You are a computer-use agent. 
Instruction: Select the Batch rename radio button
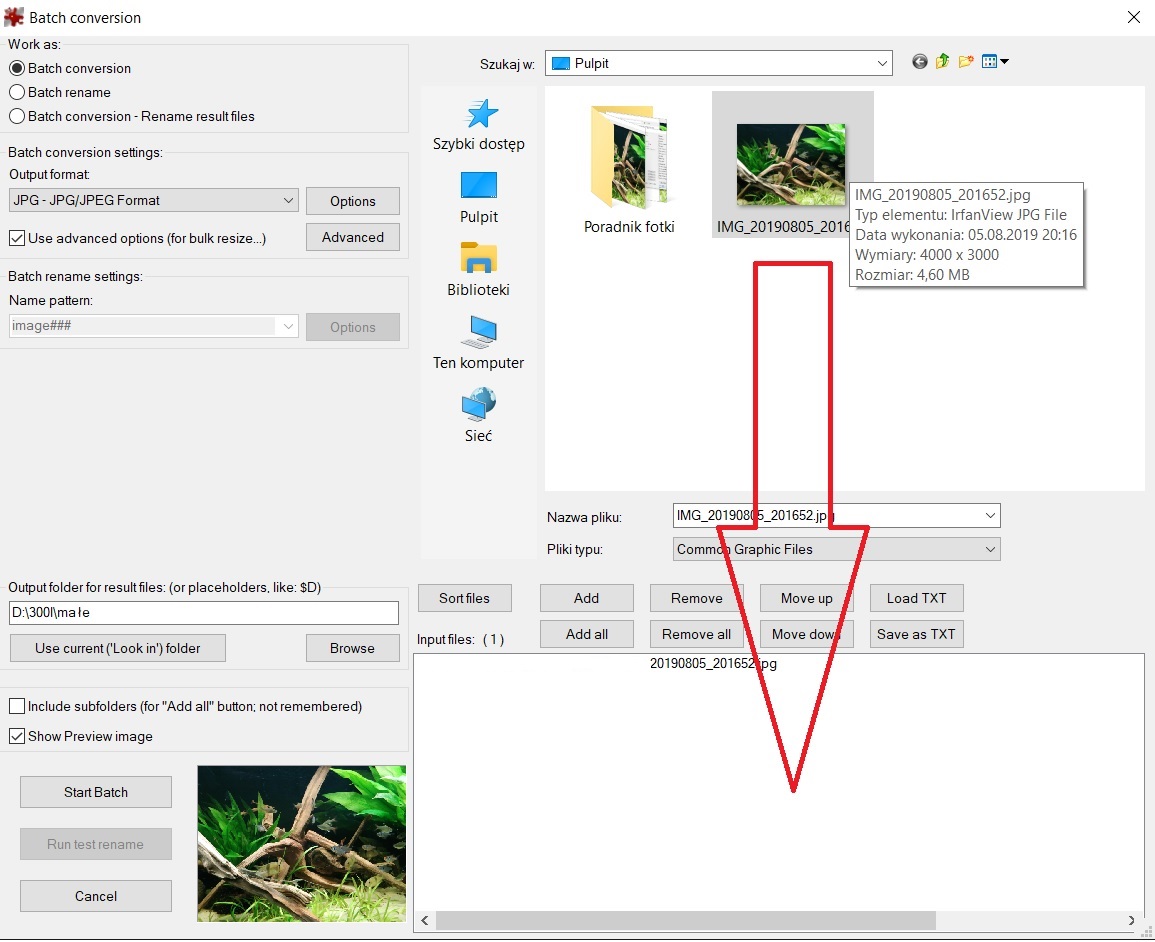(x=17, y=92)
